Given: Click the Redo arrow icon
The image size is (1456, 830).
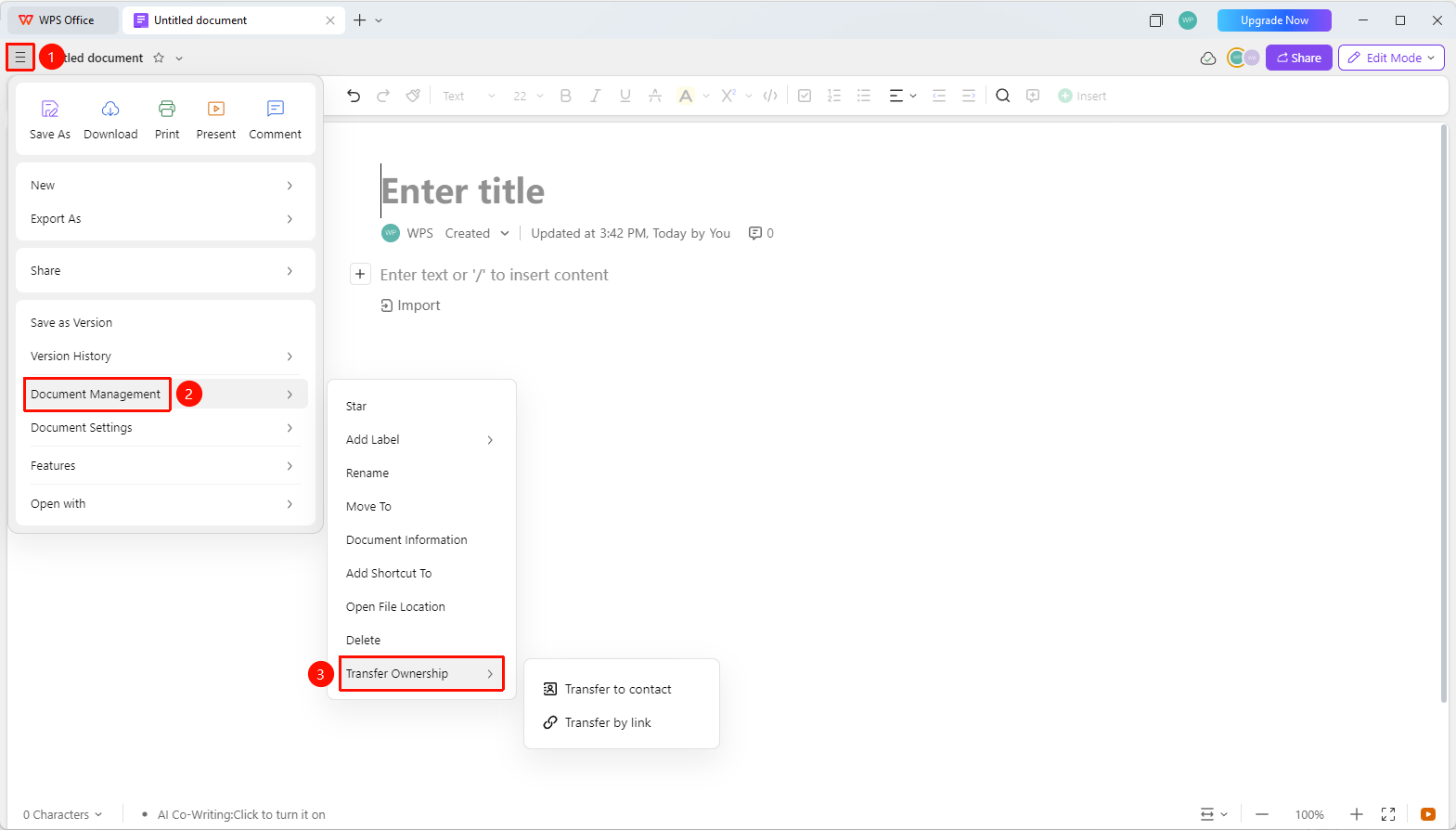Looking at the screenshot, I should [x=383, y=96].
